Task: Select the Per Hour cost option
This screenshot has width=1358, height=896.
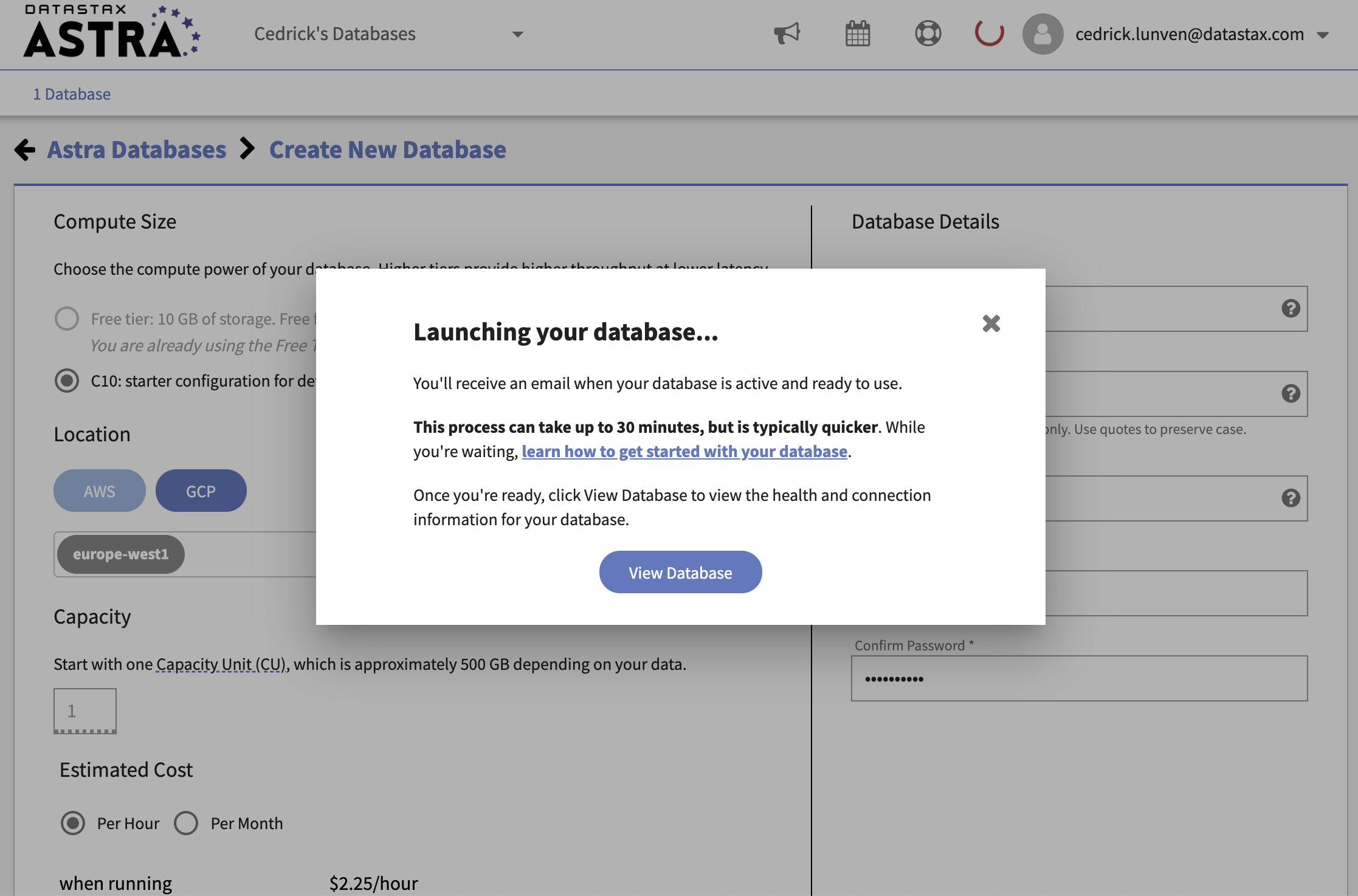Action: pos(73,823)
